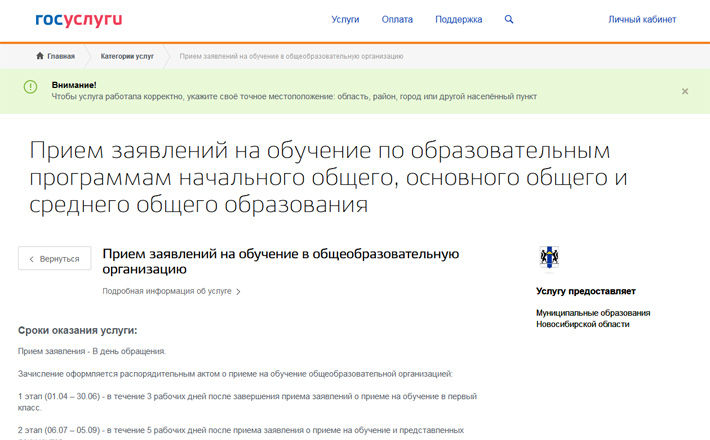The image size is (710, 440).
Task: Dismiss the Внимание notification with X
Action: pyautogui.click(x=685, y=91)
